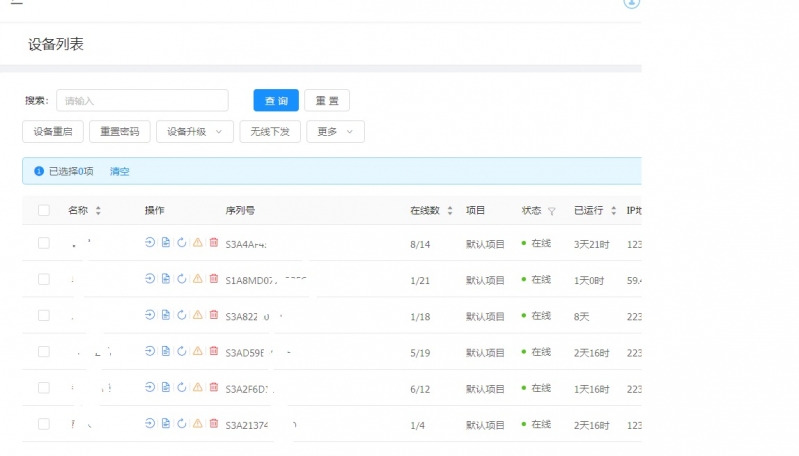This screenshot has width=799, height=456.
Task: Open user avatar icon at top right
Action: point(631,3)
